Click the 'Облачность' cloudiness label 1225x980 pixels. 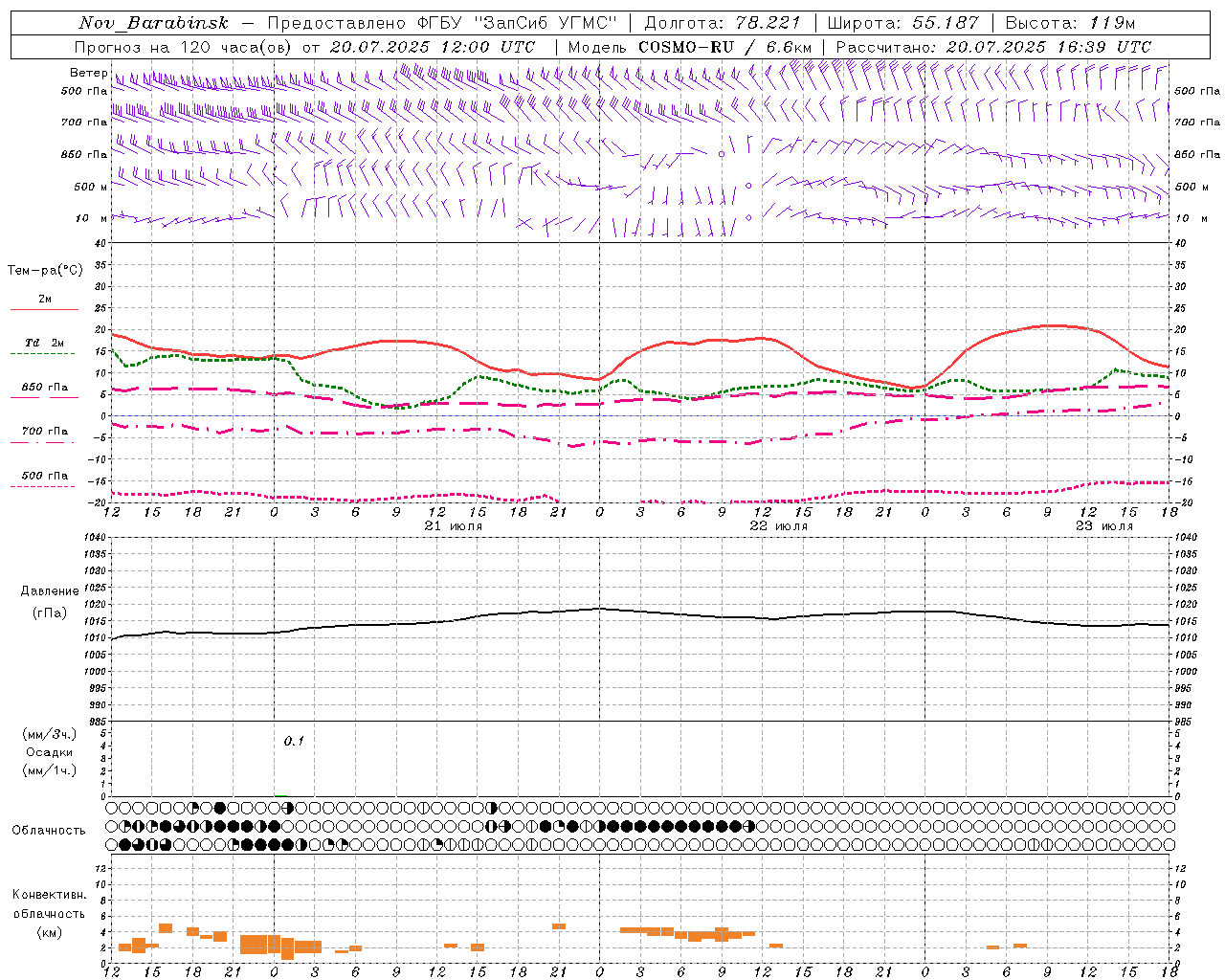point(49,830)
